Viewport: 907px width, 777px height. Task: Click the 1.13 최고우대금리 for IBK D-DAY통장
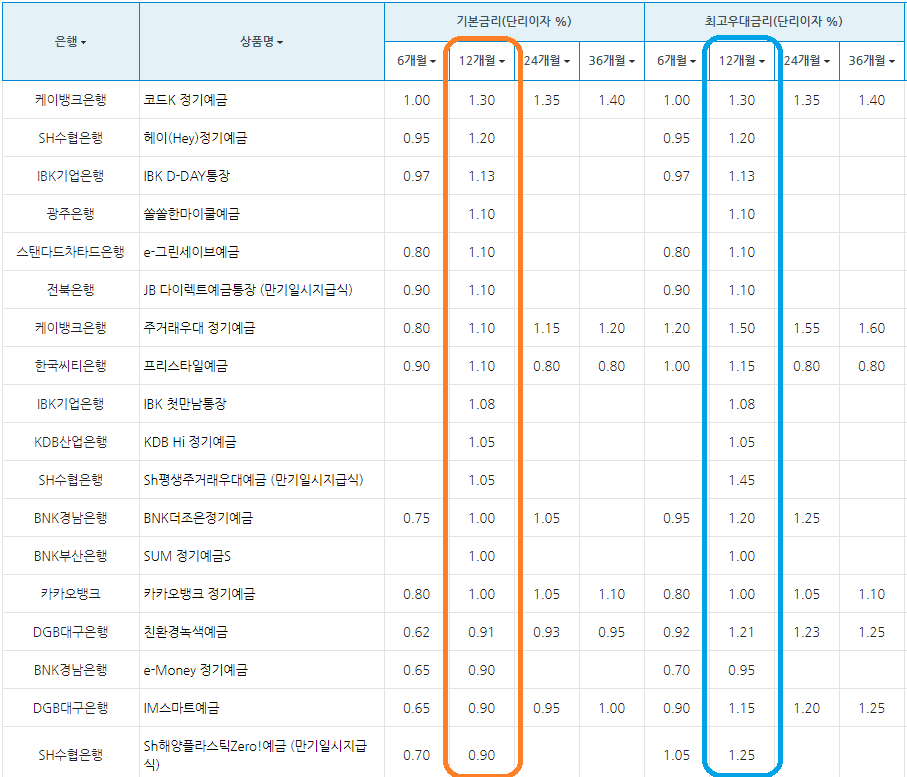point(742,176)
